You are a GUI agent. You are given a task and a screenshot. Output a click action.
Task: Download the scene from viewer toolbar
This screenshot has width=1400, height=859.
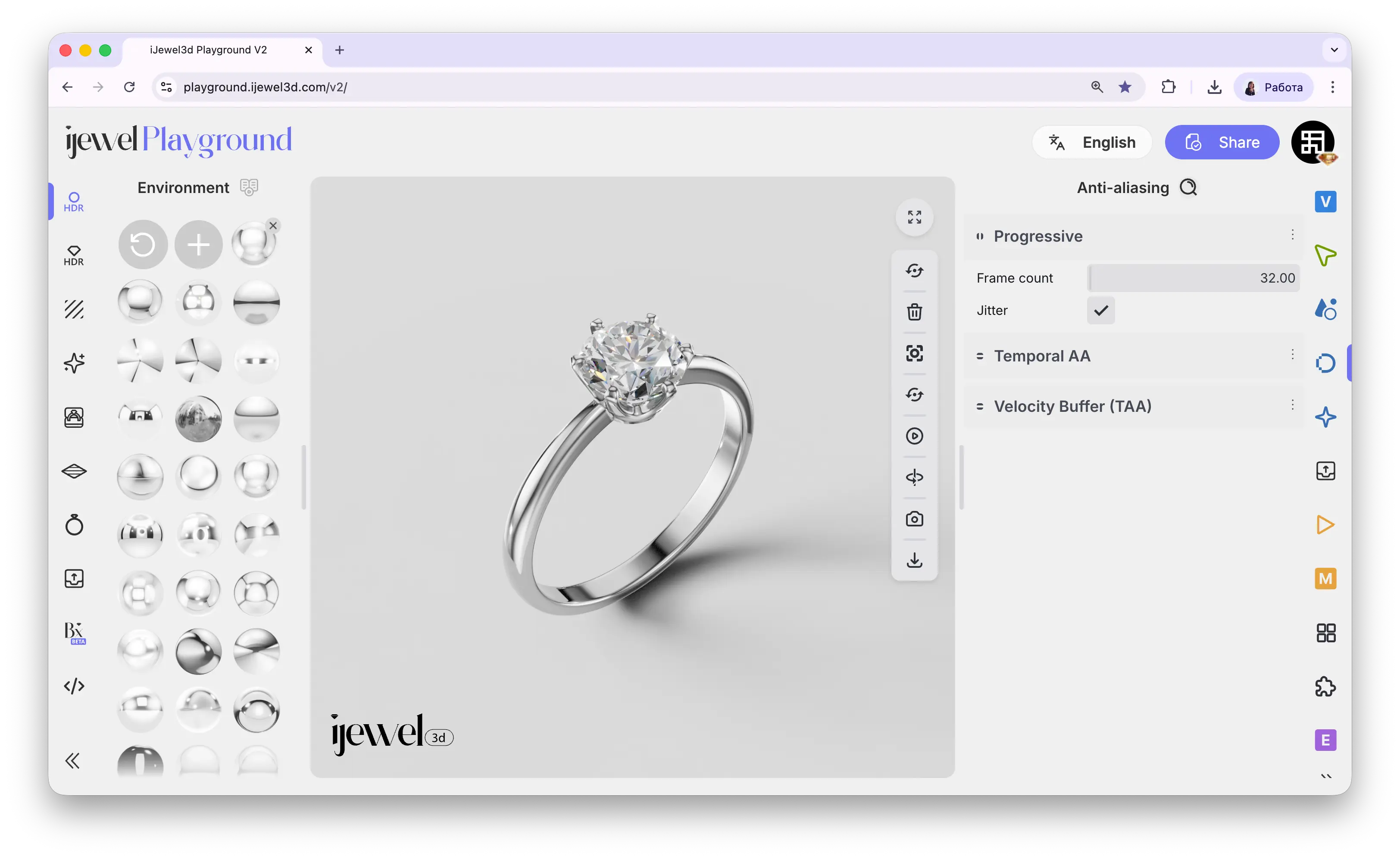[914, 560]
